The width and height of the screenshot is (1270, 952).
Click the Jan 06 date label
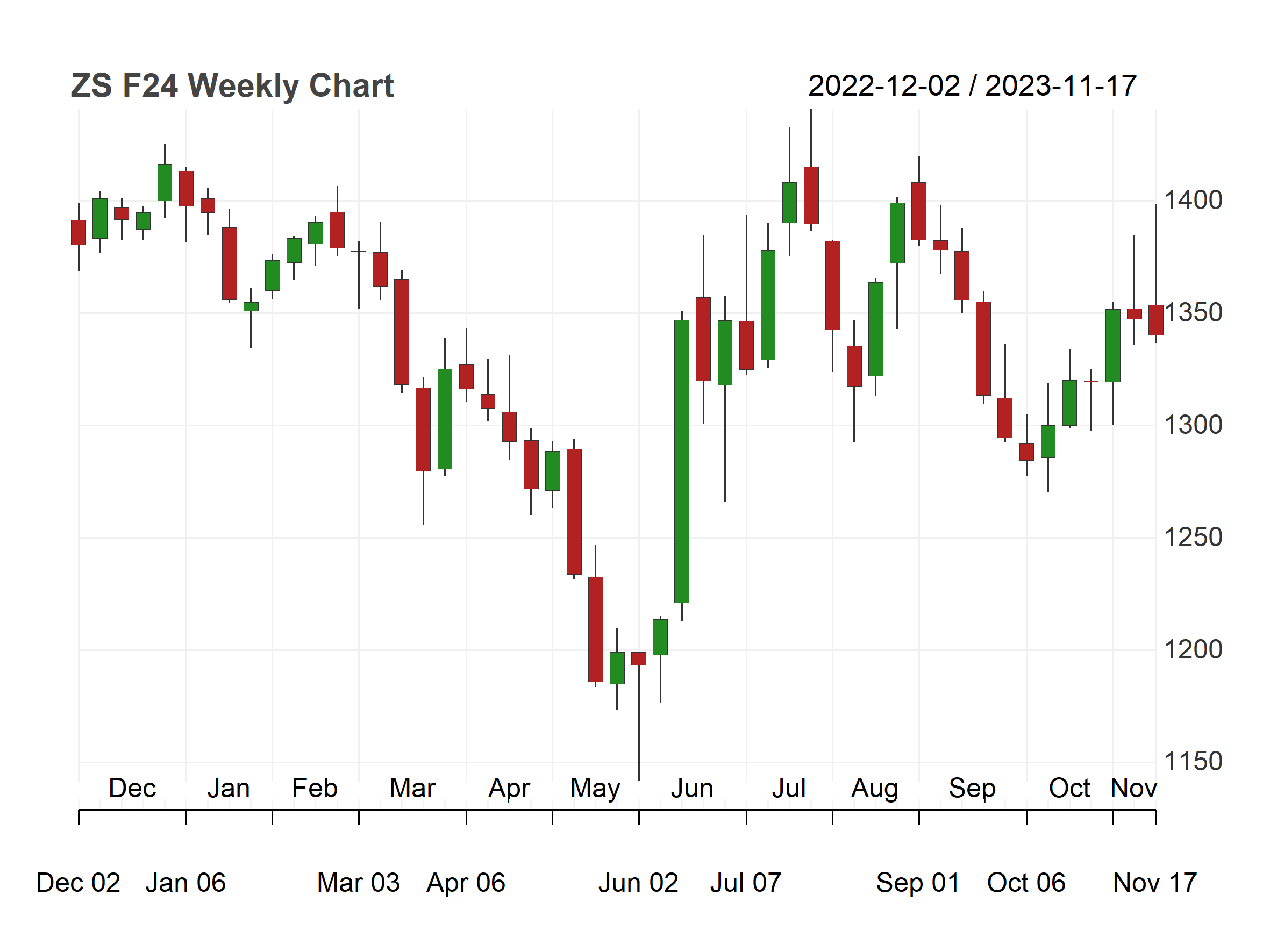click(185, 883)
